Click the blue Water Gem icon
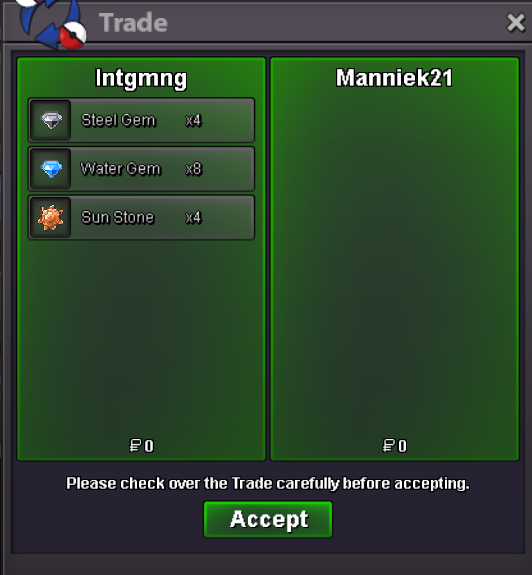Screen dimensions: 532x575 (x=51, y=169)
